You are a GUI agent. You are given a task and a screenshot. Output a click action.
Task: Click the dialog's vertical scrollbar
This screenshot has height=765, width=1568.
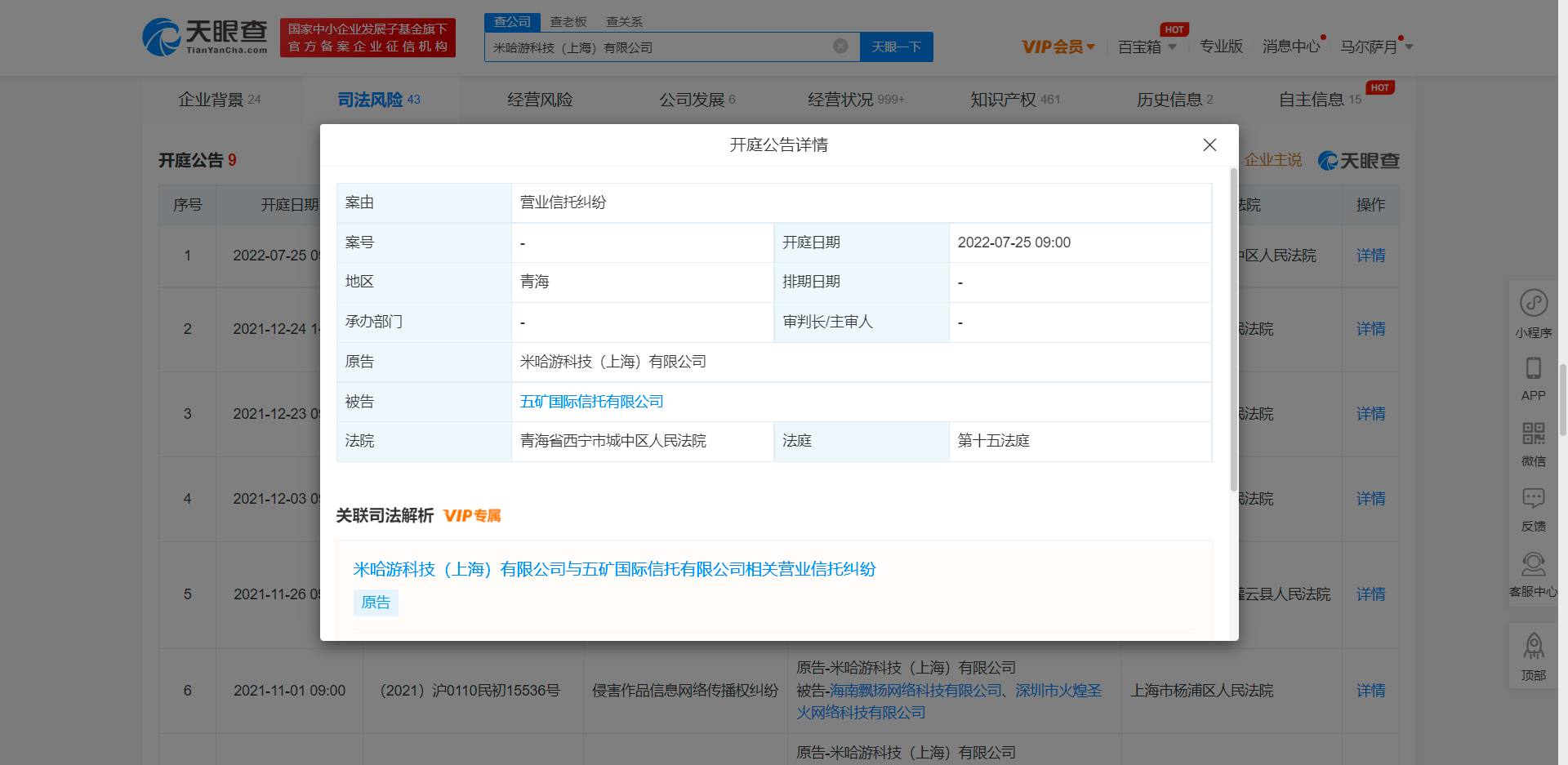(1233, 327)
